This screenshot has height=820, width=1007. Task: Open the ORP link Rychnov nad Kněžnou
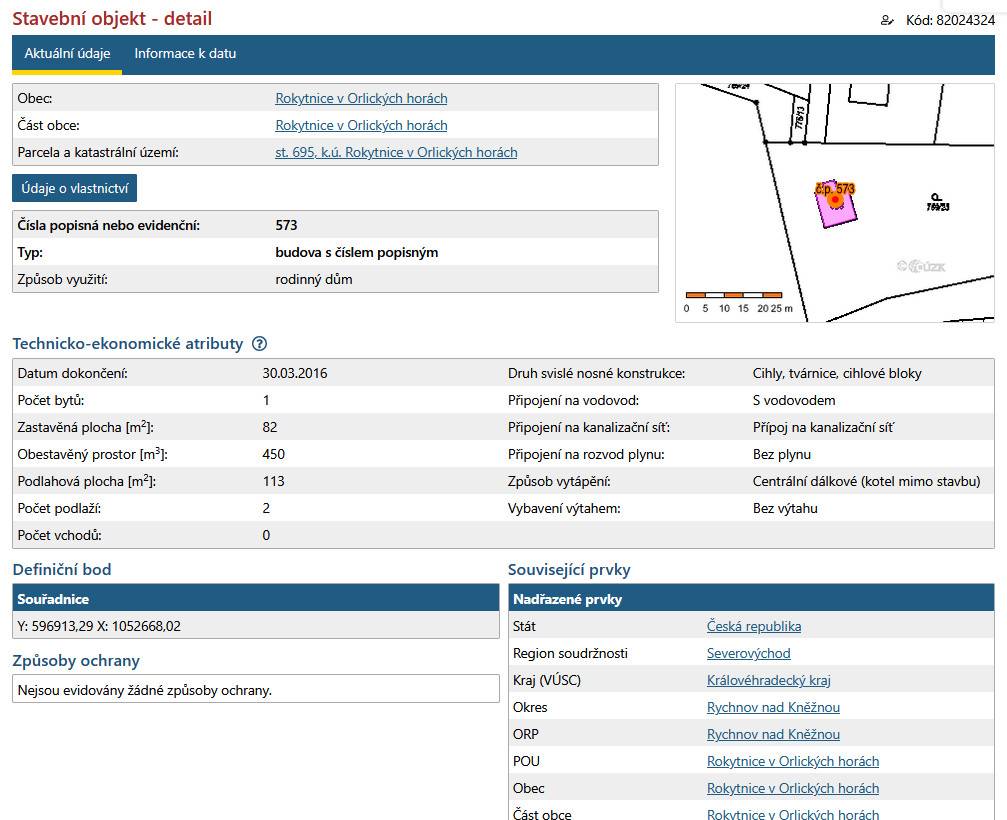click(773, 734)
